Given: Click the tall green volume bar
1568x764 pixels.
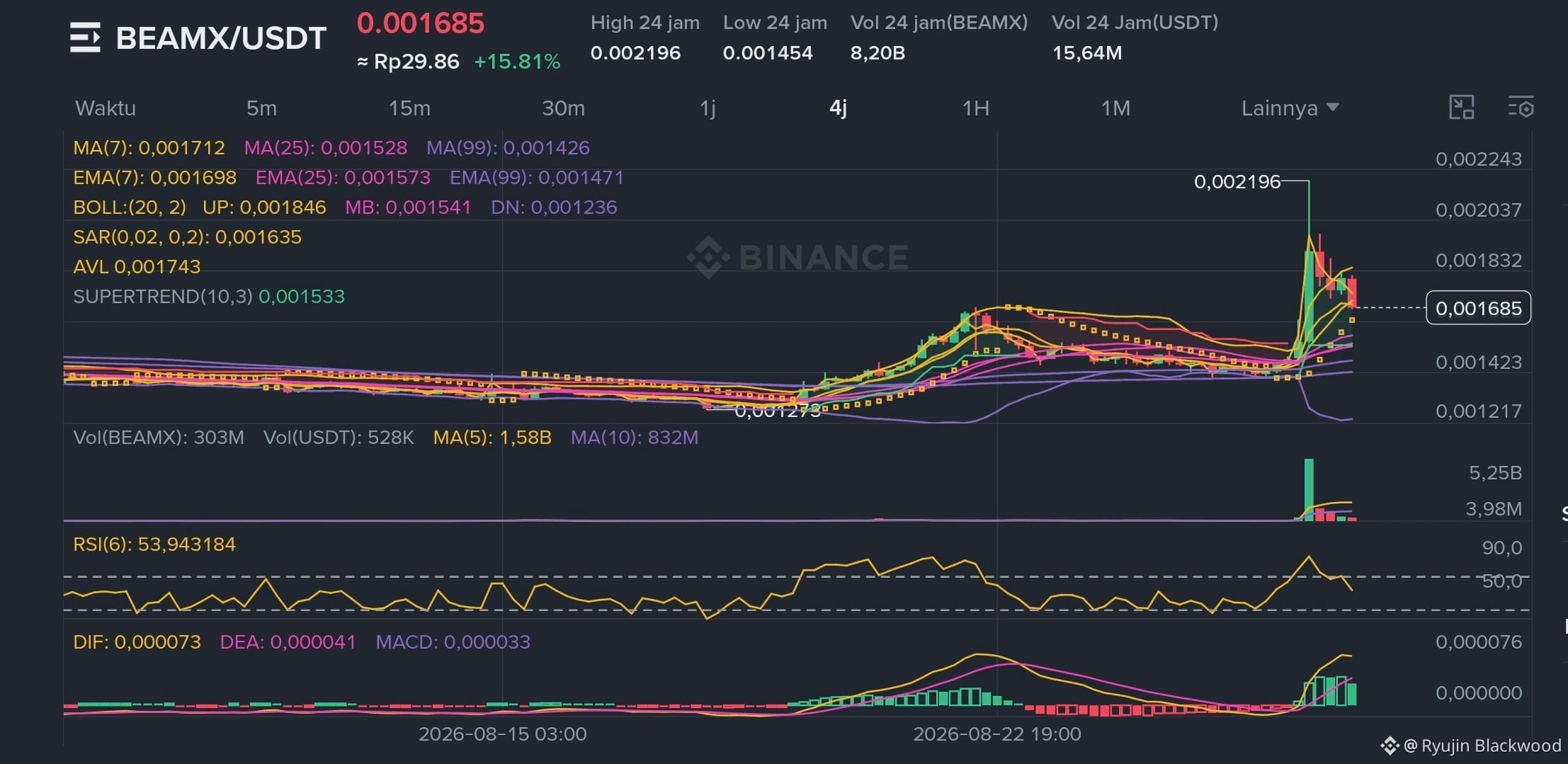Looking at the screenshot, I should pos(1309,489).
